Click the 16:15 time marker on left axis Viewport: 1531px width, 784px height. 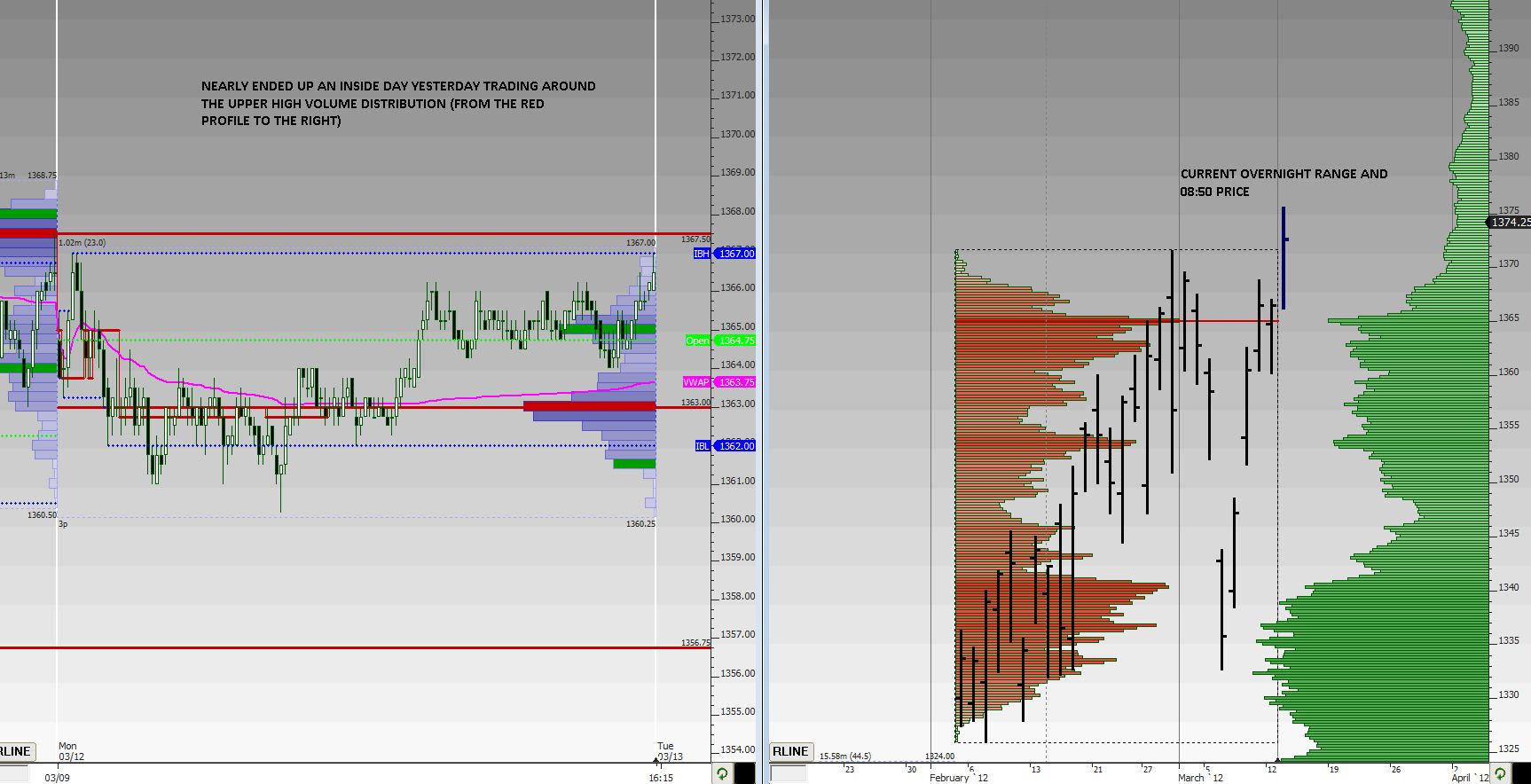tap(660, 778)
